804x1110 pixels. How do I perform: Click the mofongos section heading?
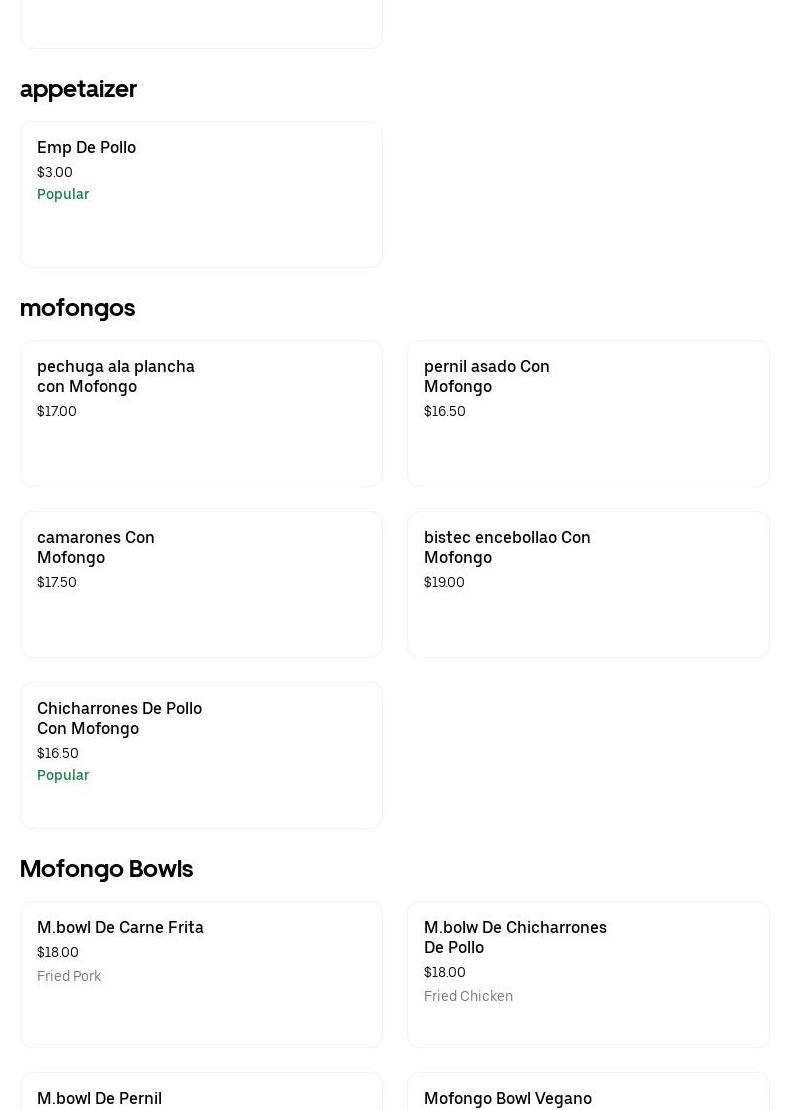point(77,308)
